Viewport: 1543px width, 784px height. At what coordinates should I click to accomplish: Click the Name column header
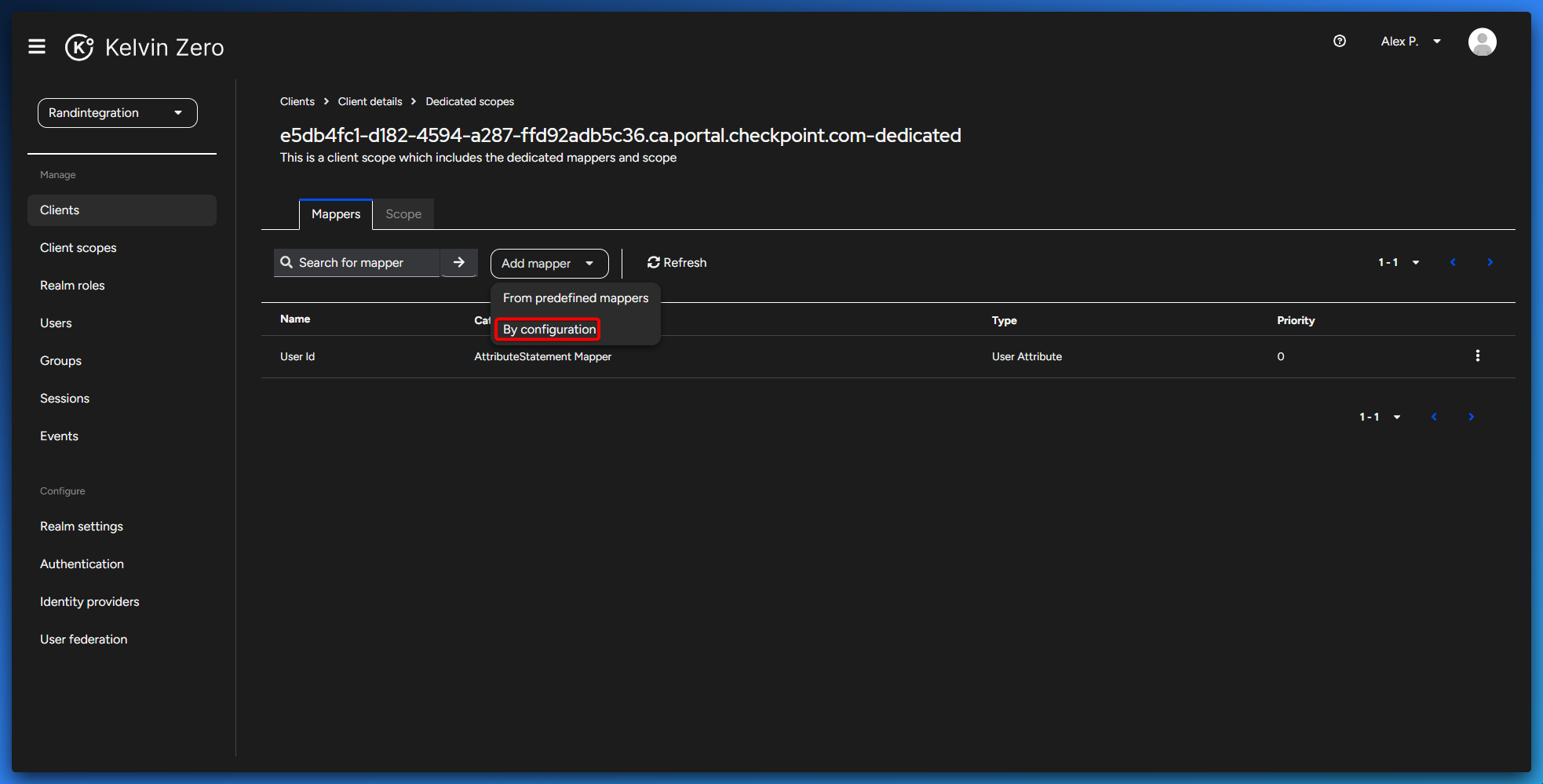[295, 319]
